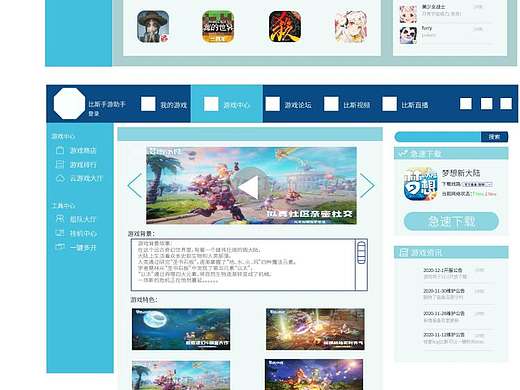Click the 我的世界 Minecraft game icon
520x390 pixels.
pos(218,27)
